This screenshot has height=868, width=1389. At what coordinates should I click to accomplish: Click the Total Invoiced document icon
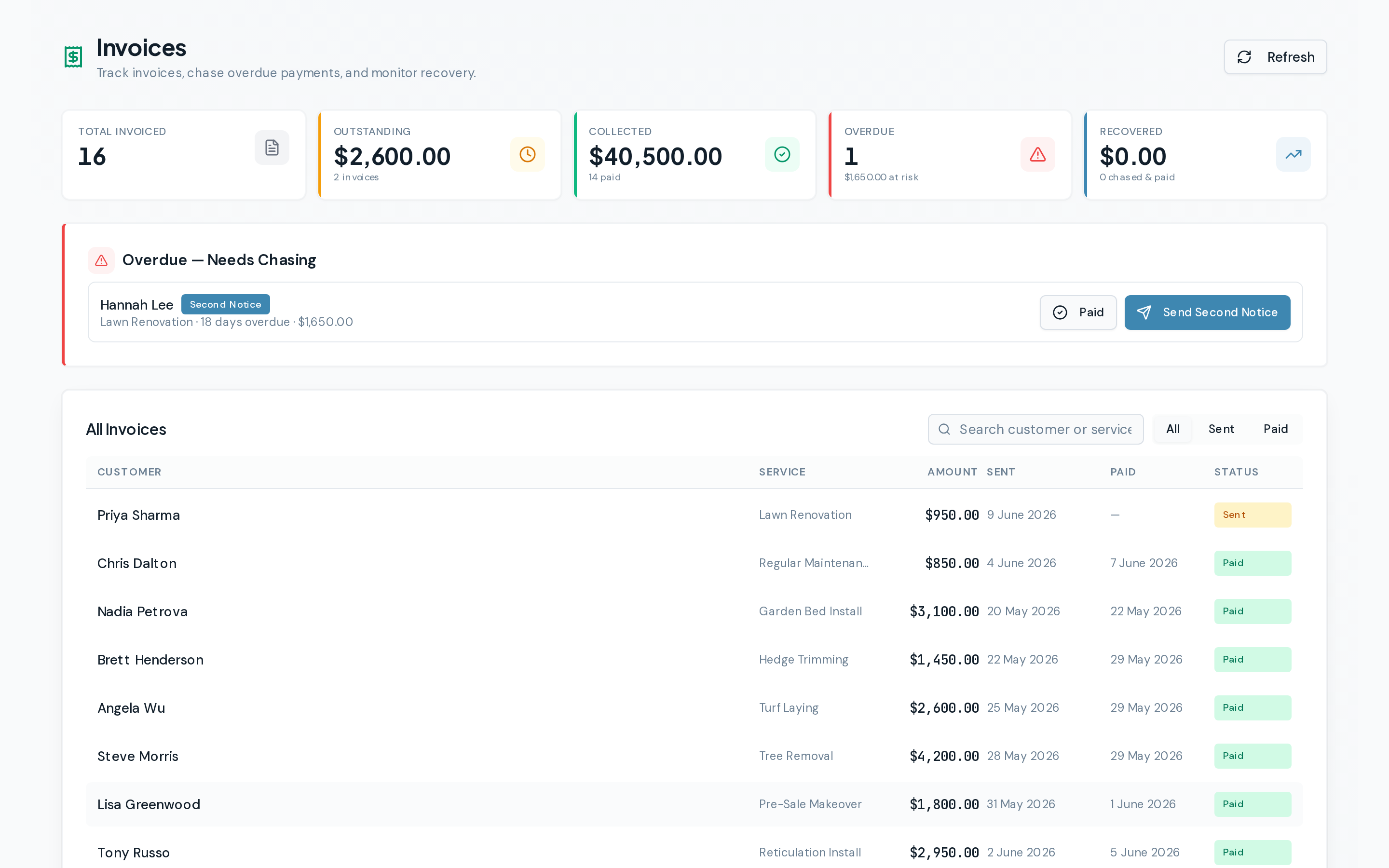[272, 148]
